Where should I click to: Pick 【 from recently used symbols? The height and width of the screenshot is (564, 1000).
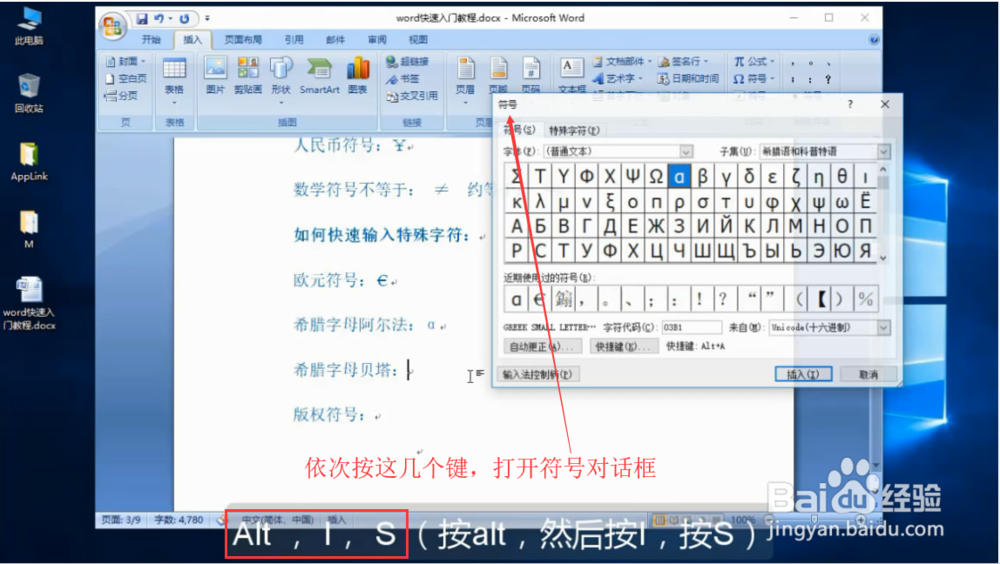point(821,299)
